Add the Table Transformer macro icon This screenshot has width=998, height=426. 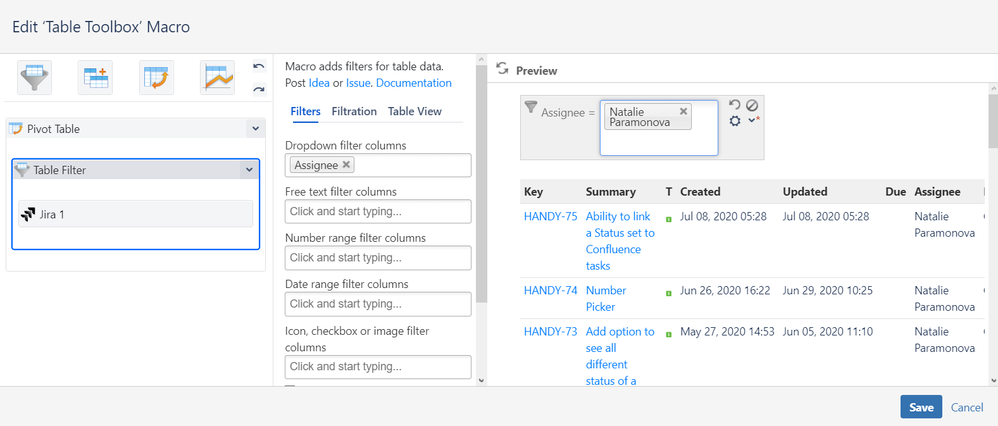click(x=95, y=78)
